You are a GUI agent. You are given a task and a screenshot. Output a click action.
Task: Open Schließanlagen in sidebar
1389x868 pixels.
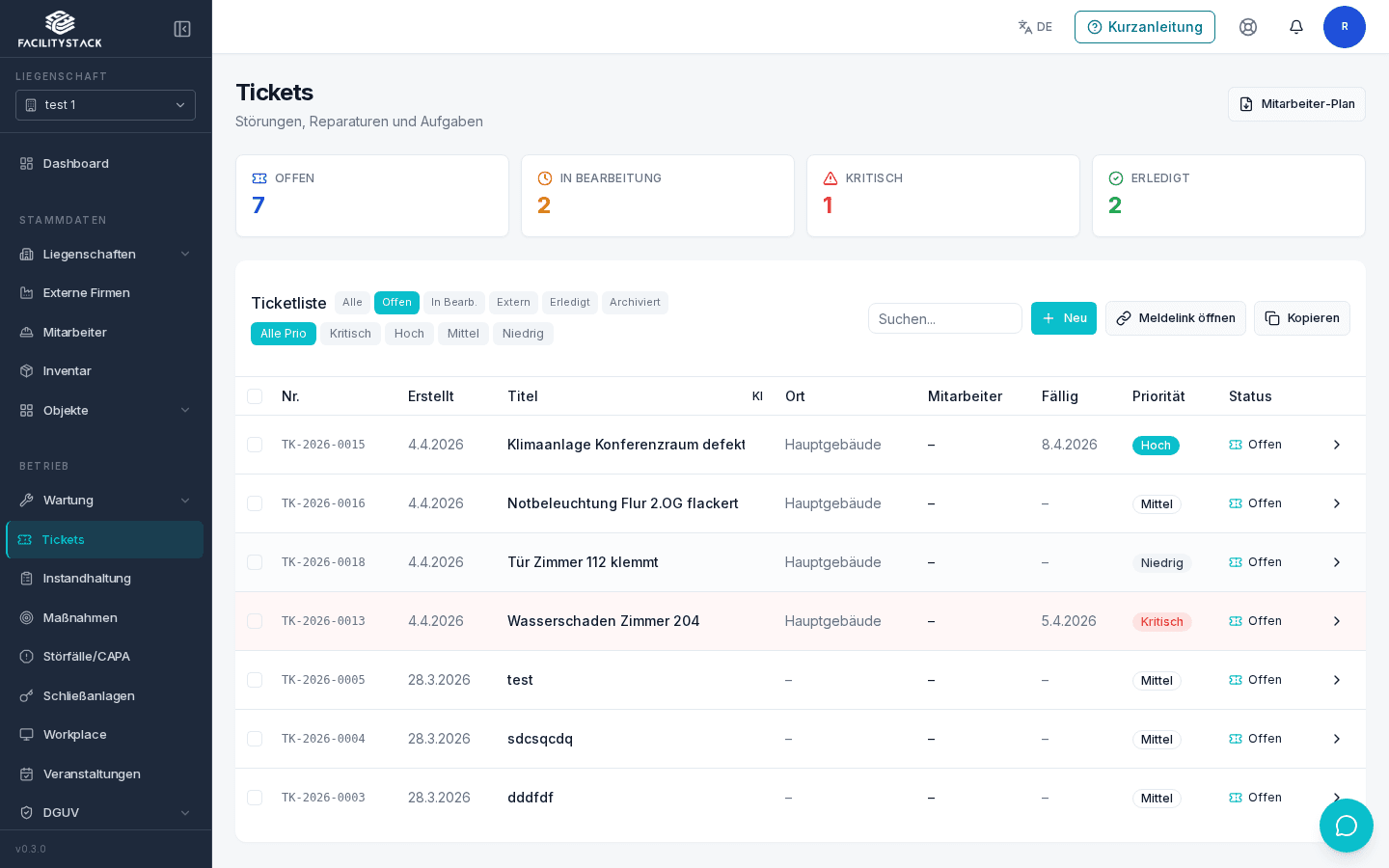105,696
